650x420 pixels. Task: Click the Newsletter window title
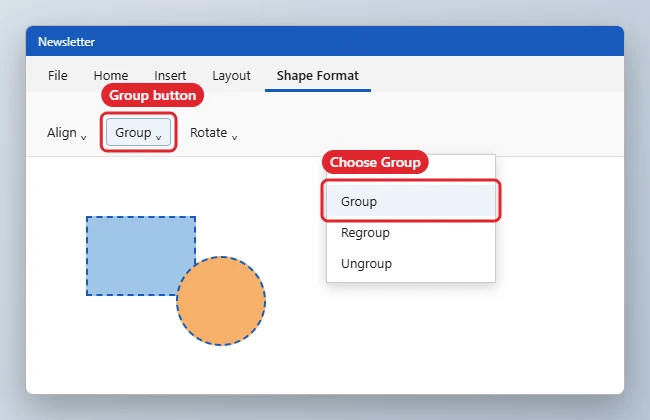[66, 42]
